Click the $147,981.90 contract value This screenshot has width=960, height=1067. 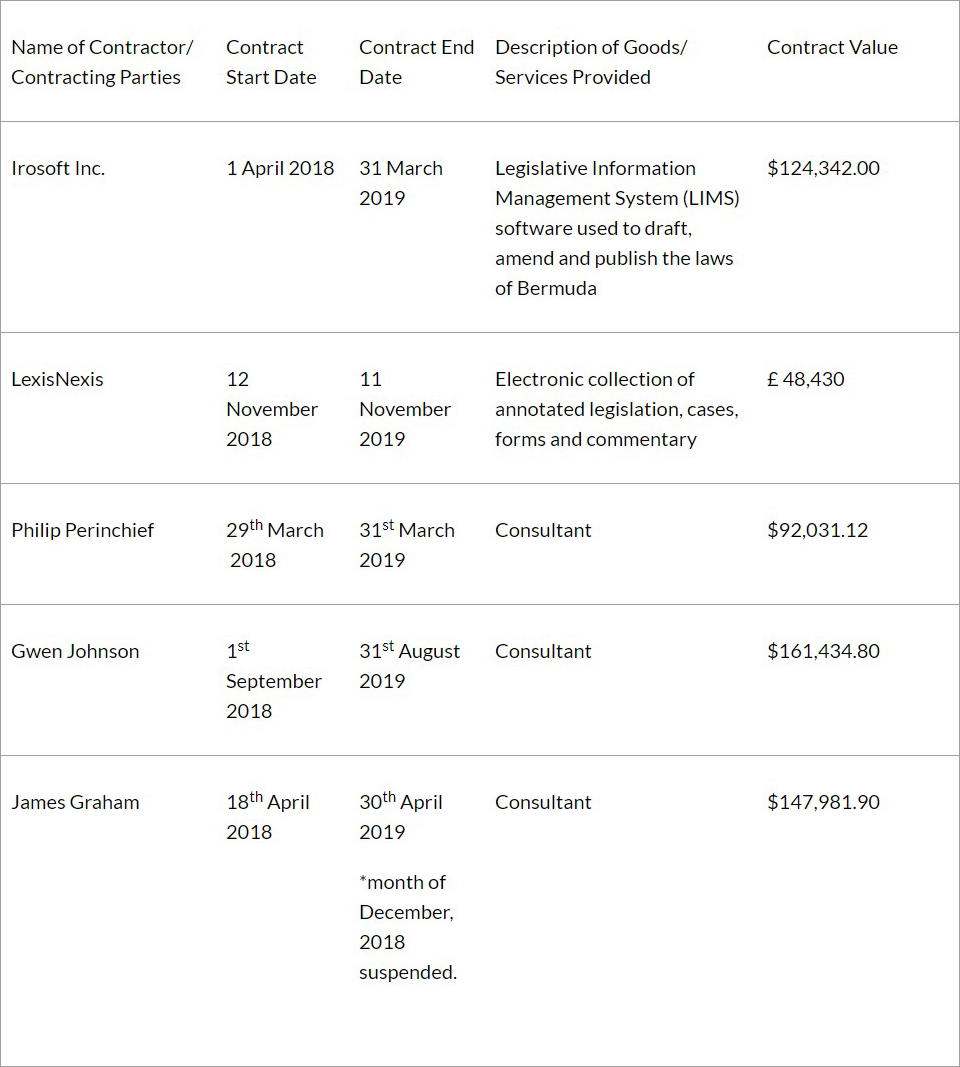[823, 802]
